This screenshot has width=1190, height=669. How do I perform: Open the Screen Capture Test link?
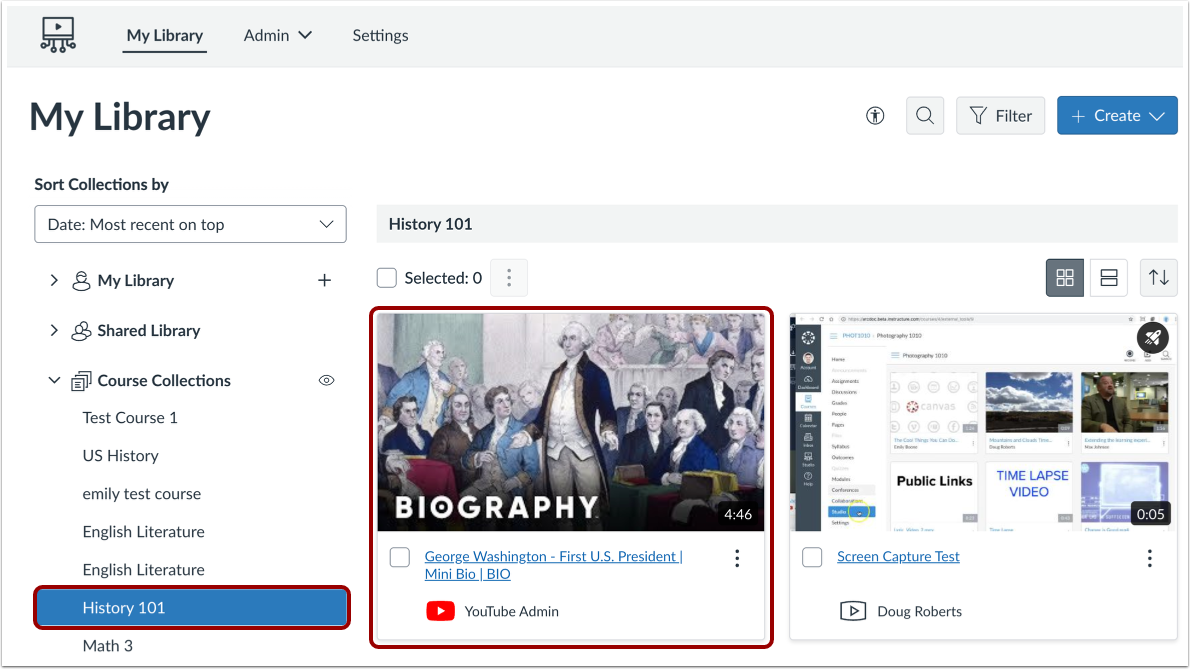tap(897, 556)
